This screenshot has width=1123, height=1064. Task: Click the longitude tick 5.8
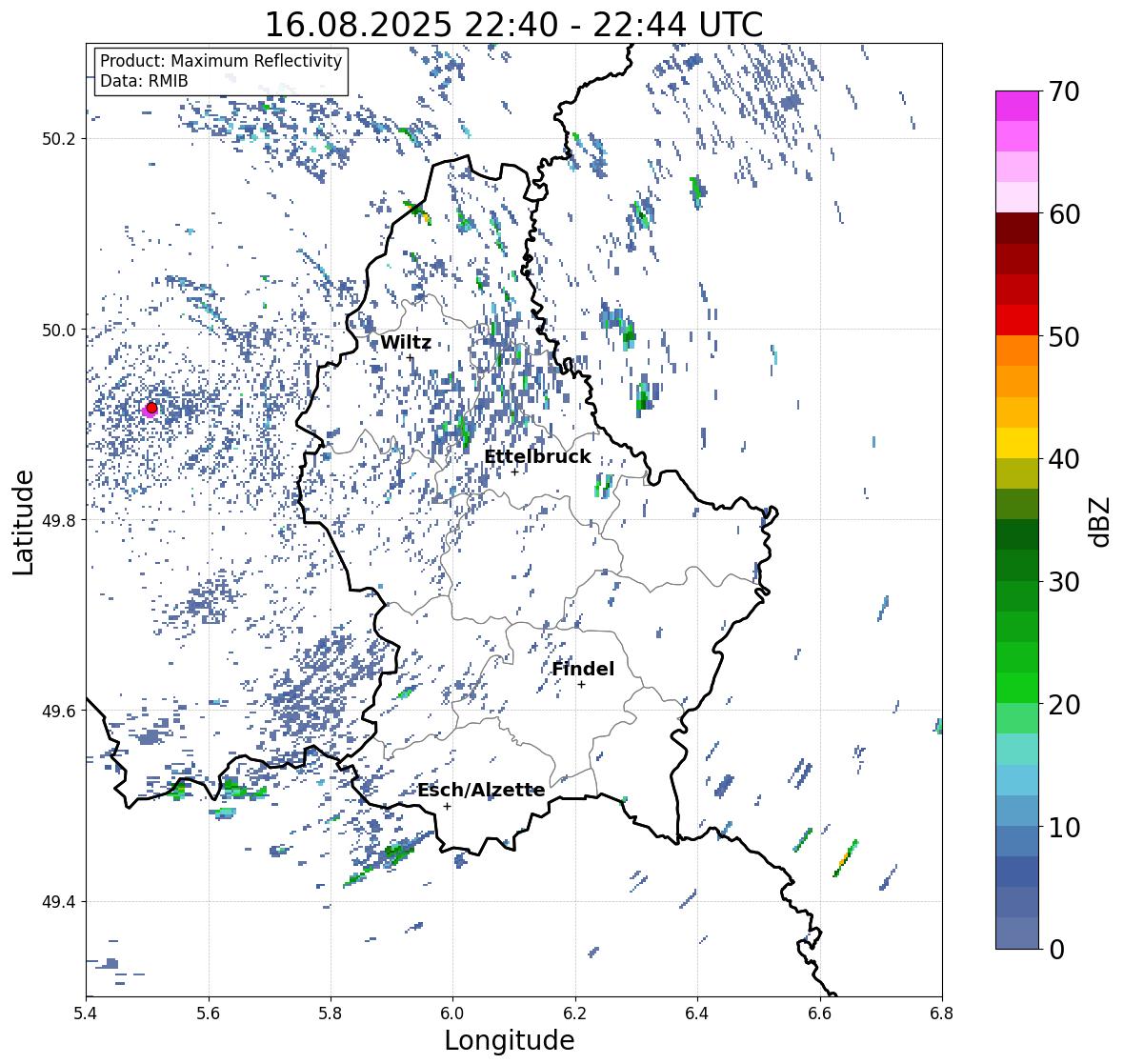[331, 1013]
